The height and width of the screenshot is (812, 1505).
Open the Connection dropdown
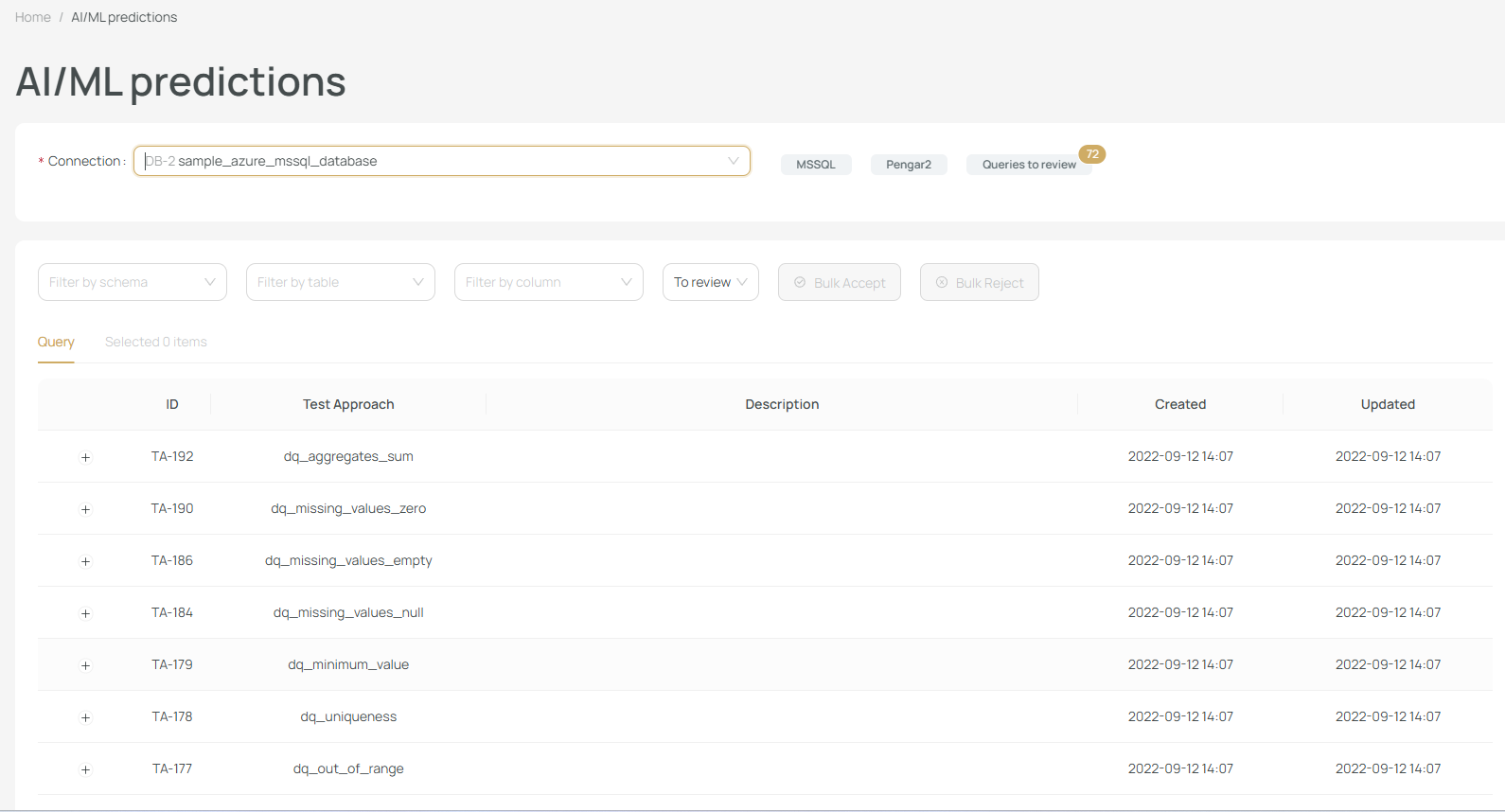(441, 161)
